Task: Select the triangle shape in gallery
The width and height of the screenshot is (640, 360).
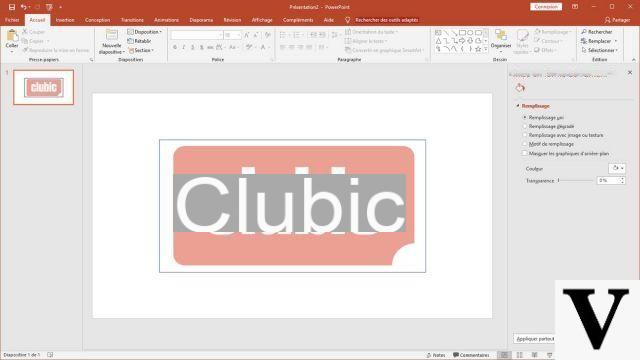Action: pos(438,41)
